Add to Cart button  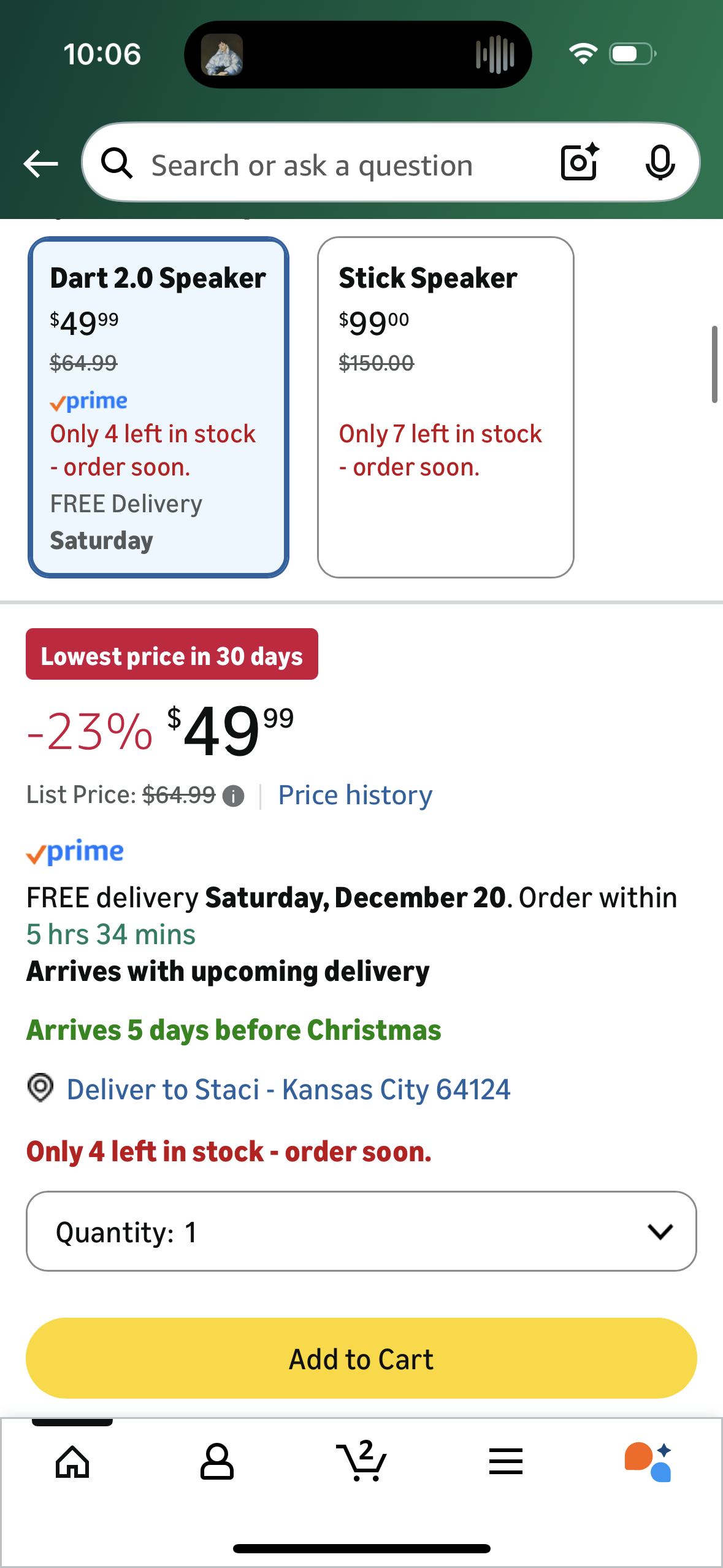click(x=361, y=1358)
